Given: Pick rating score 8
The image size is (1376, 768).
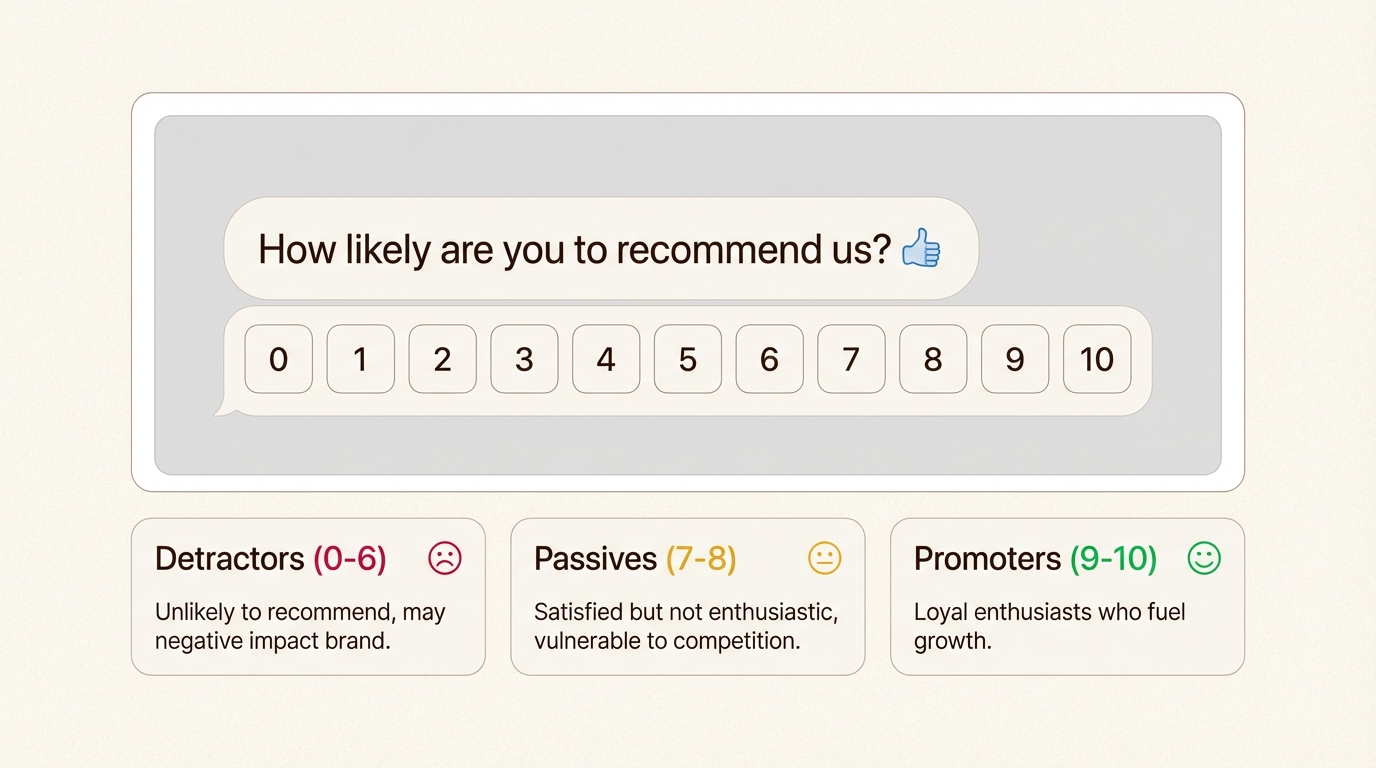Looking at the screenshot, I should 933,359.
